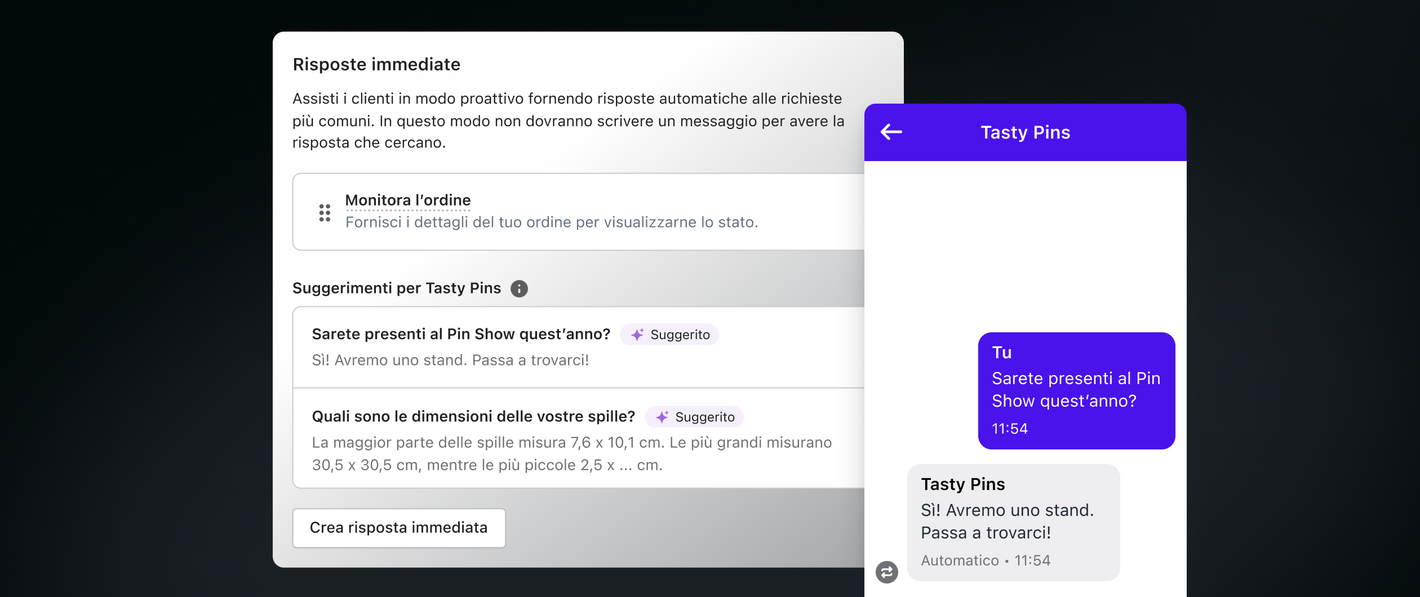Grab the drag handle beside Monitora l'ordine

pyautogui.click(x=325, y=212)
